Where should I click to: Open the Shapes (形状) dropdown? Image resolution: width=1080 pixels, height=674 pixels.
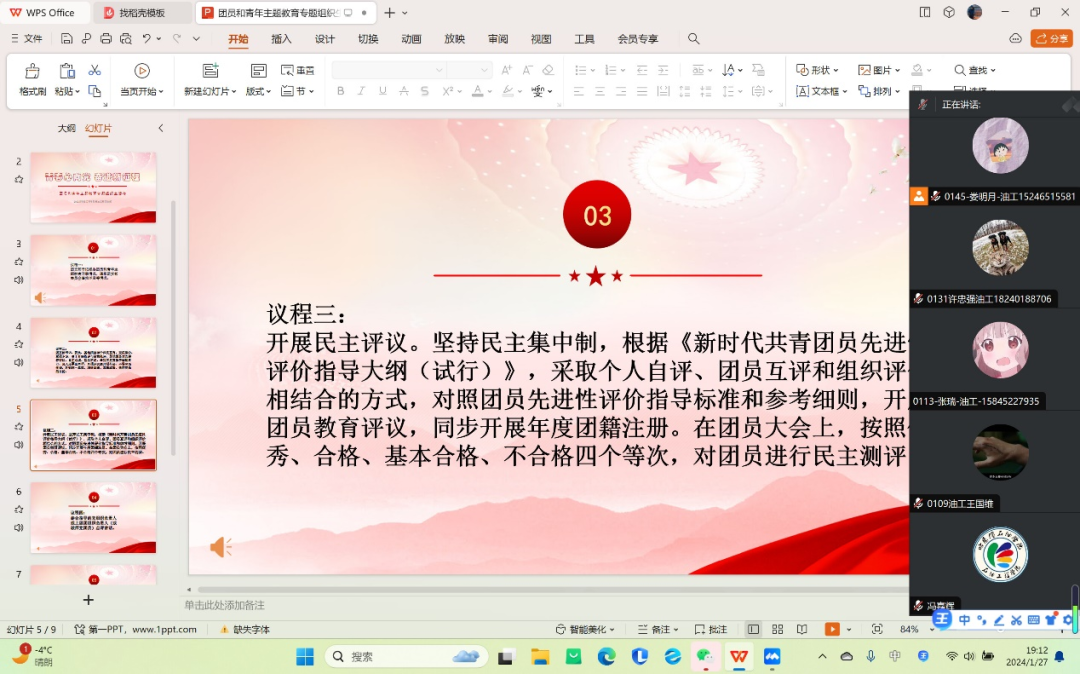tap(820, 70)
